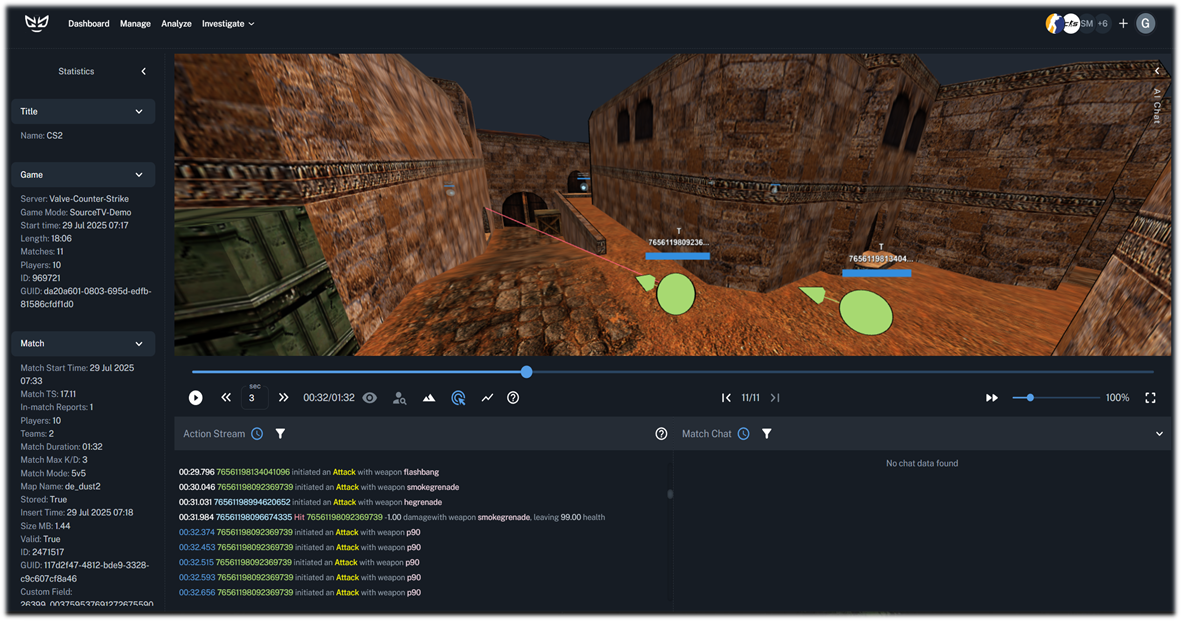Select the 00:30.046 smokegrenade attack row

pos(319,488)
